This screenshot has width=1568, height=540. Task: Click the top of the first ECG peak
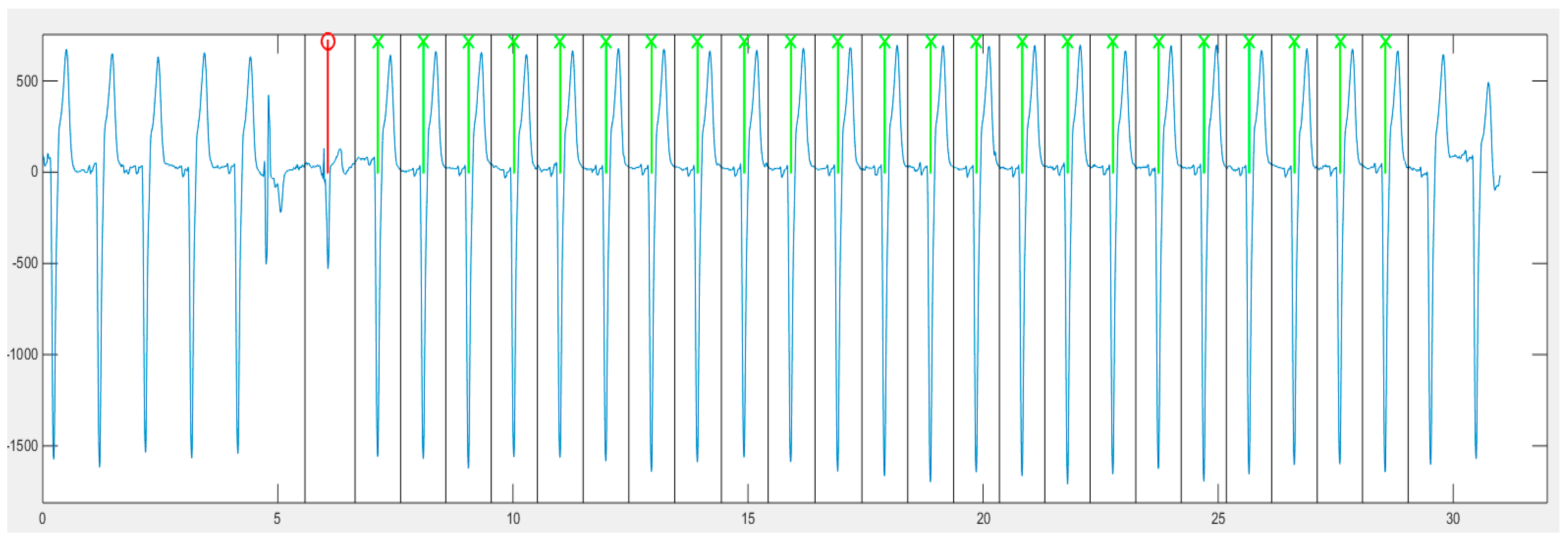(66, 50)
